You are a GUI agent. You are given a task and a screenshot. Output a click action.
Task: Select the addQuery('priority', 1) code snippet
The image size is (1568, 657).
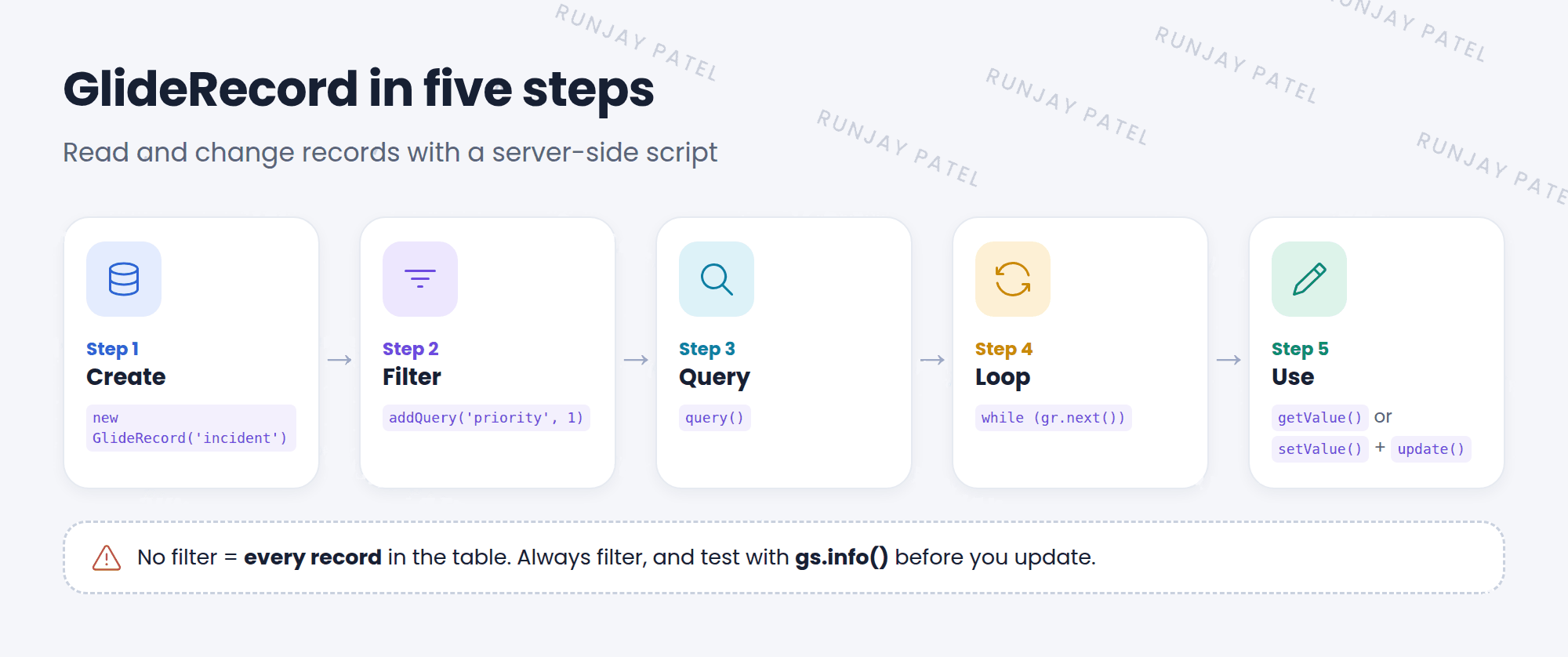coord(486,418)
